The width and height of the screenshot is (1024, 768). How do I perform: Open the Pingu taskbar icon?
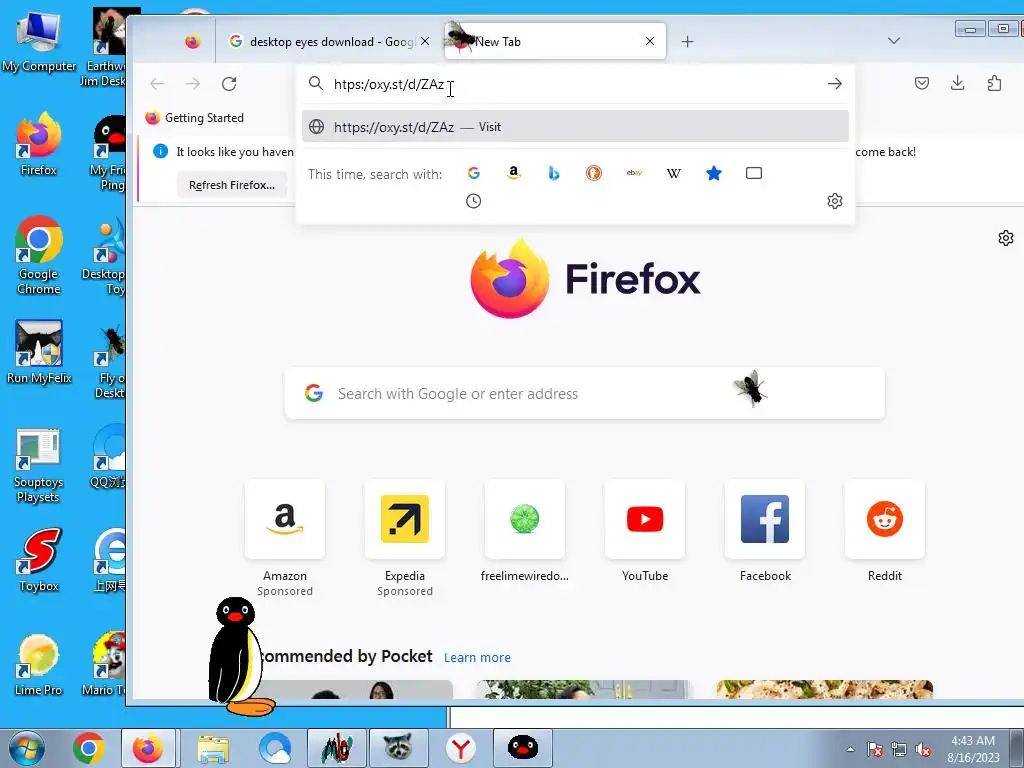pos(523,748)
